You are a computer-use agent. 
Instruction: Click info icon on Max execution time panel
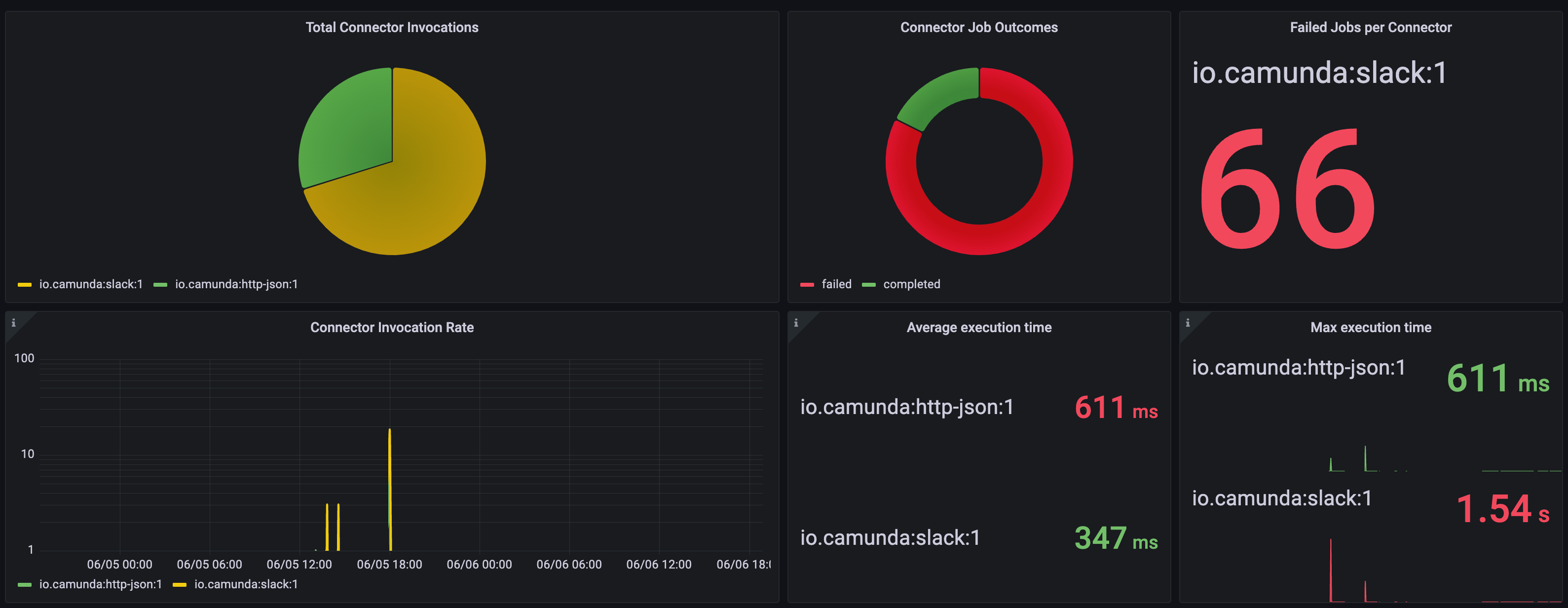1188,323
